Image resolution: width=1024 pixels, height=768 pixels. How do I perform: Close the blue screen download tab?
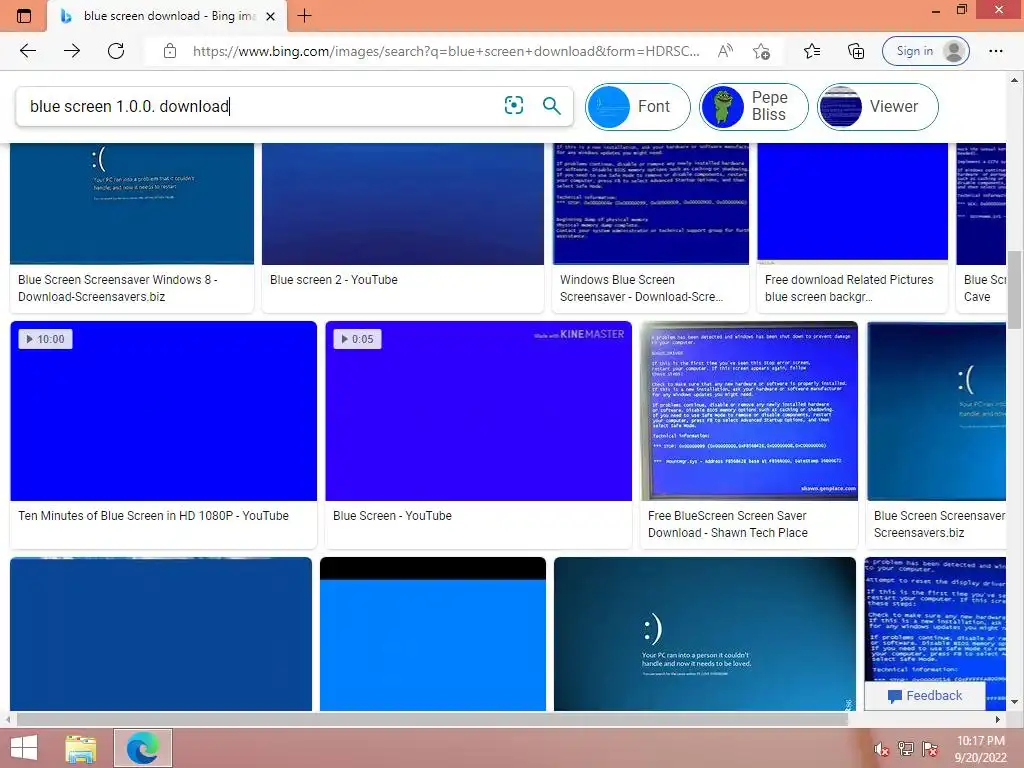point(270,16)
